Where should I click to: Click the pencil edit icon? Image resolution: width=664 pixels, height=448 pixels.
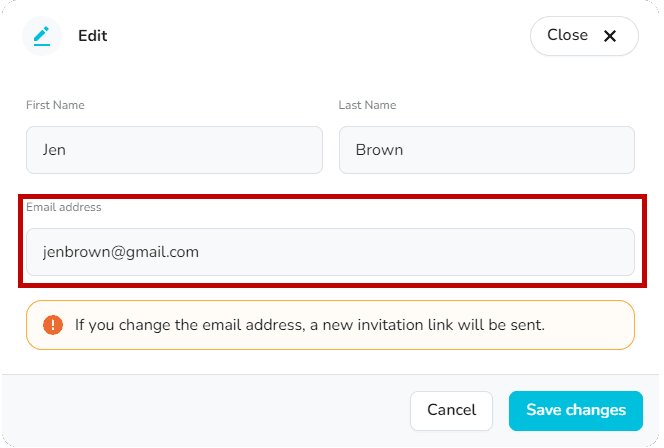41,36
